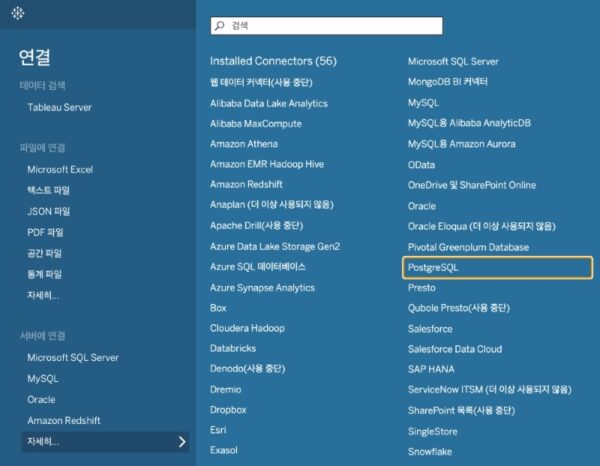Focus the connector search field
The image size is (600, 466).
326,26
